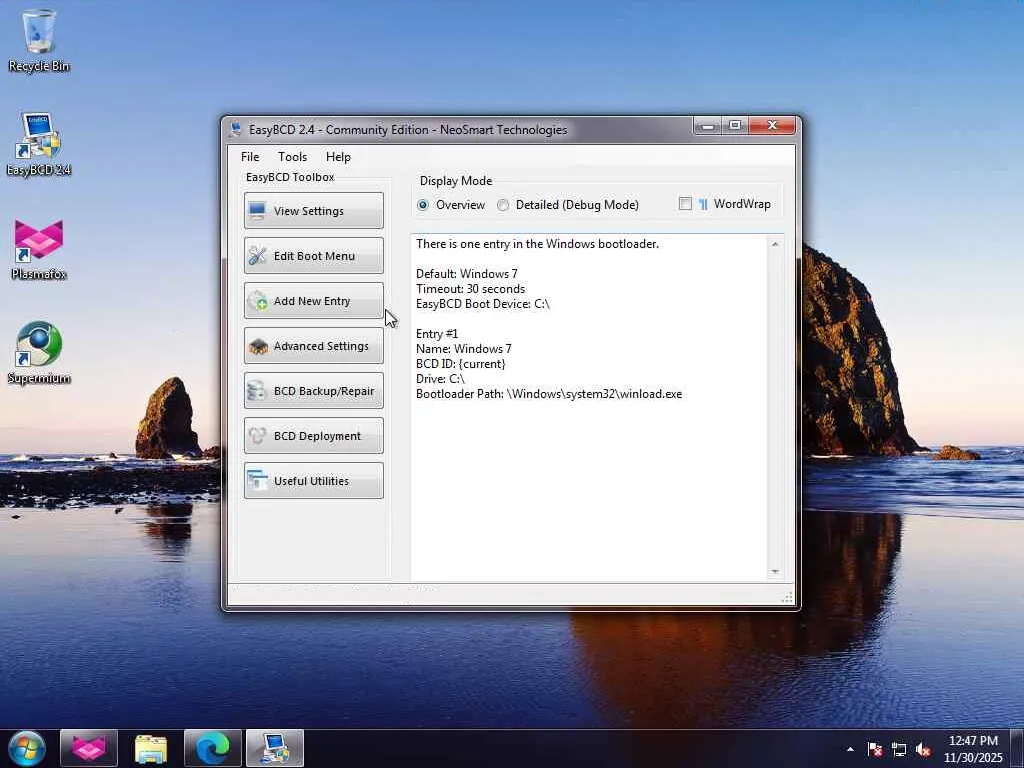The height and width of the screenshot is (768, 1024).
Task: Click the BCD Deployment button
Action: coord(314,436)
